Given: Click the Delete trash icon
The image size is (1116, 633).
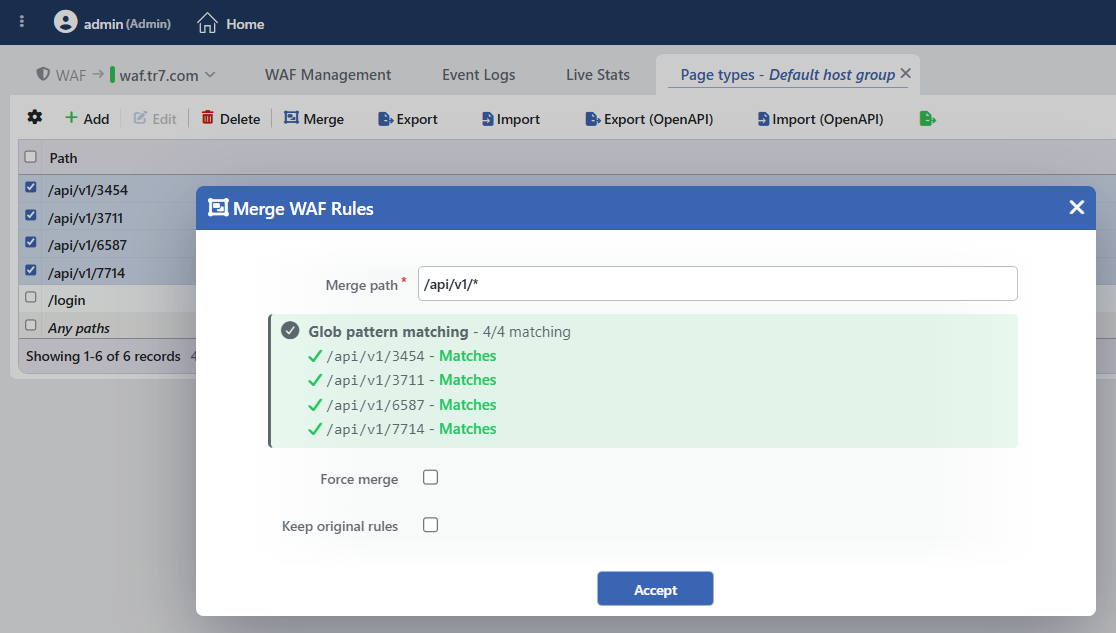Looking at the screenshot, I should pyautogui.click(x=207, y=117).
